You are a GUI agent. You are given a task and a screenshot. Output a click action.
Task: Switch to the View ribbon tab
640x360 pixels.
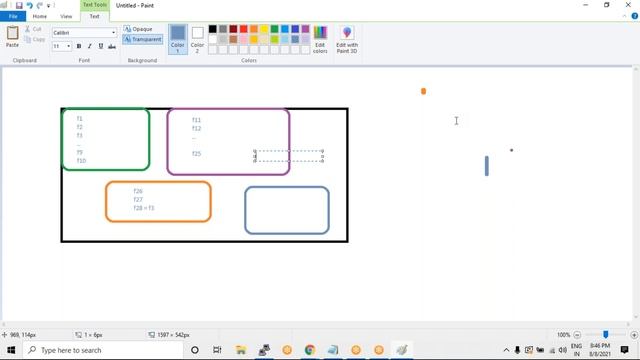pos(66,16)
